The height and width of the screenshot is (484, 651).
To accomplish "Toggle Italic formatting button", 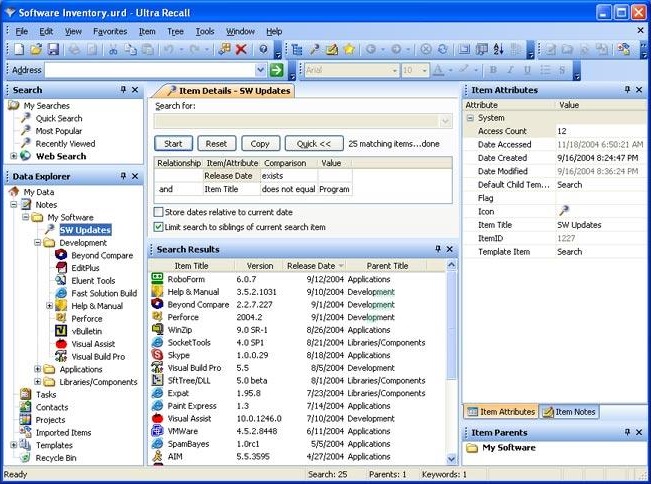I will [510, 70].
